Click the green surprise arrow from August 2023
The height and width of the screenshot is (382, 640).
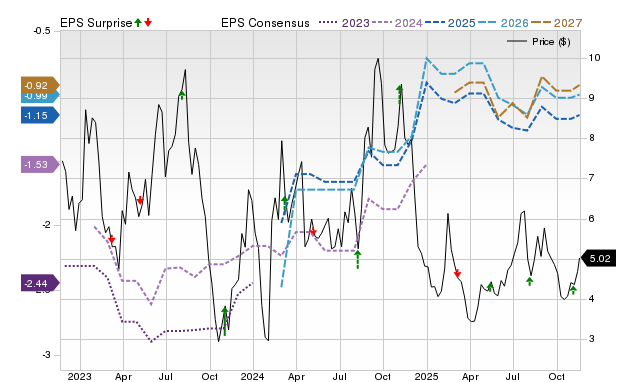pyautogui.click(x=182, y=96)
